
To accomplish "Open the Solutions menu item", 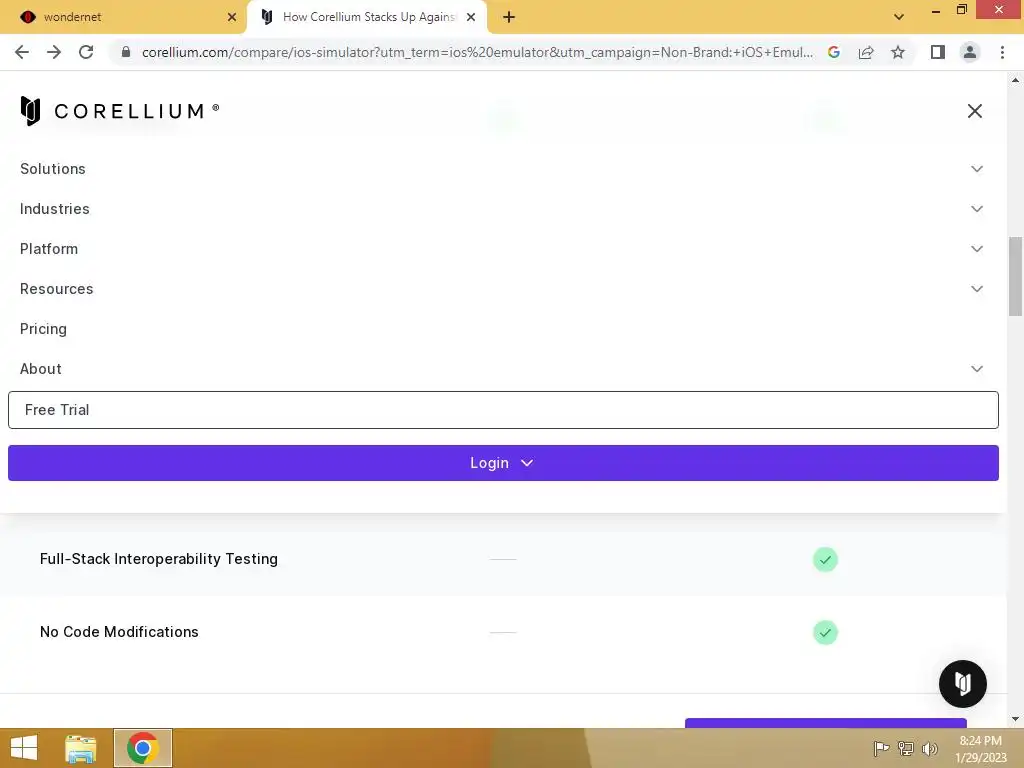I will click(x=53, y=169).
